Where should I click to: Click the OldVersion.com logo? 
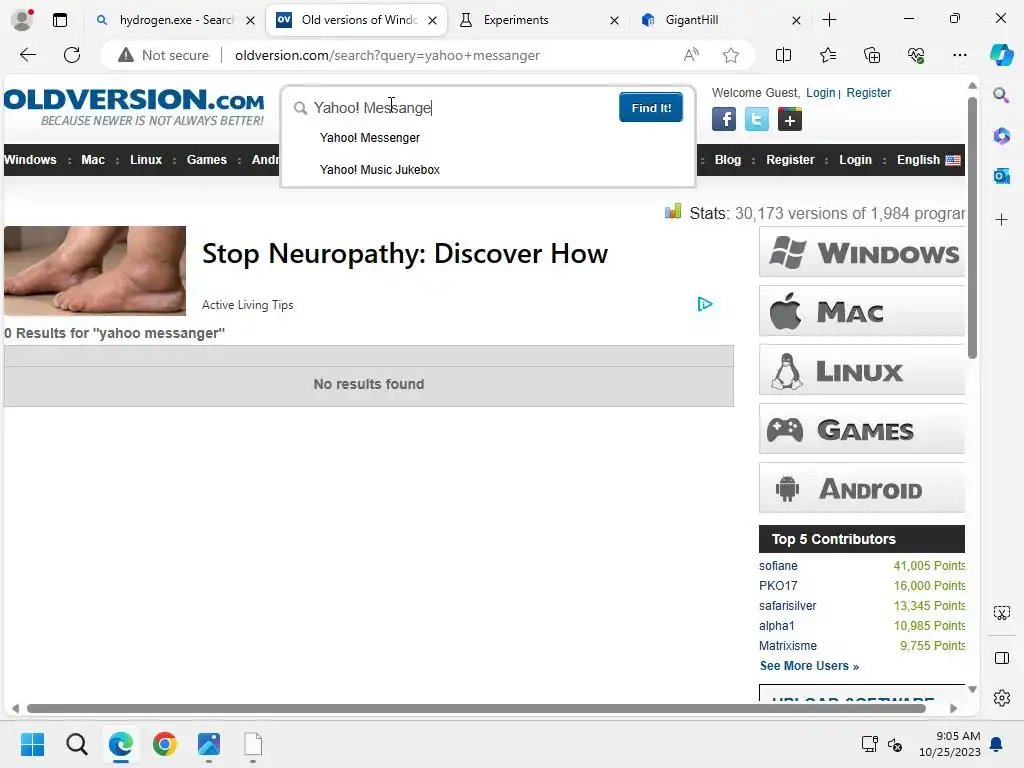(x=134, y=107)
